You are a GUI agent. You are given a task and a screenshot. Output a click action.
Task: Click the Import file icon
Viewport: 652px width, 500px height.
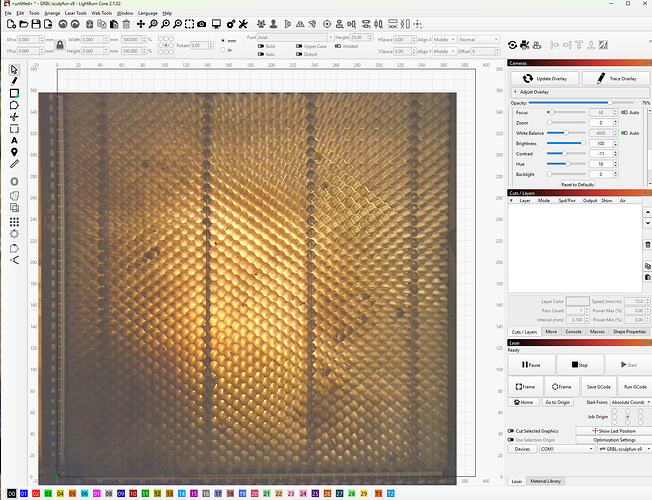click(48, 24)
